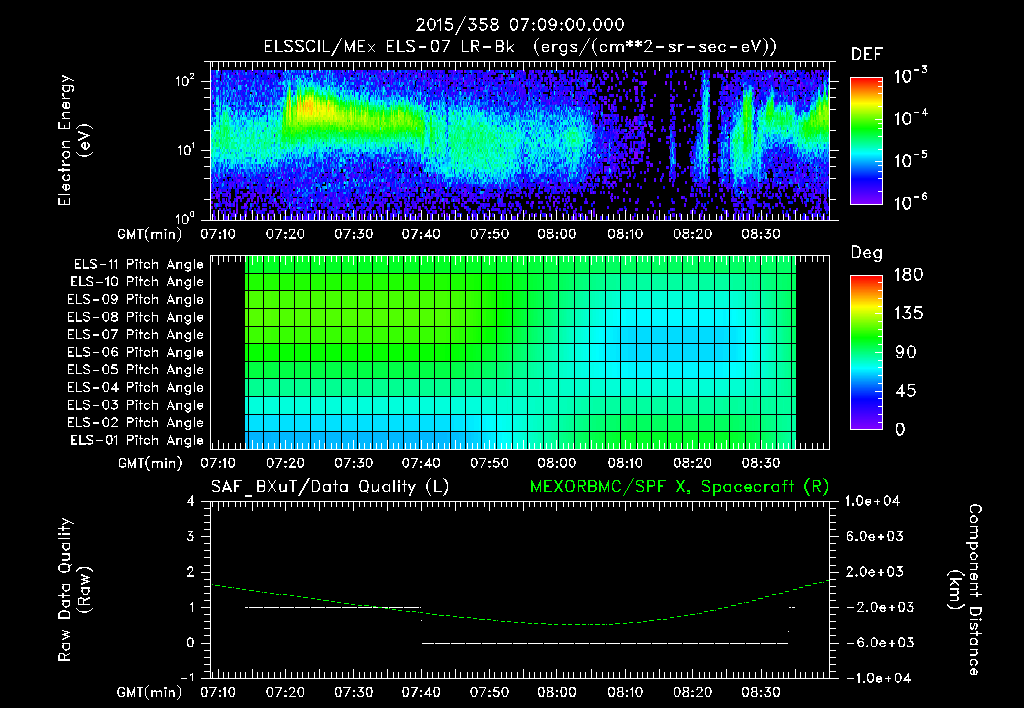This screenshot has width=1024, height=708.
Task: Click the SAF_BXuT/Data Quality (L) legend
Action: tap(330, 487)
